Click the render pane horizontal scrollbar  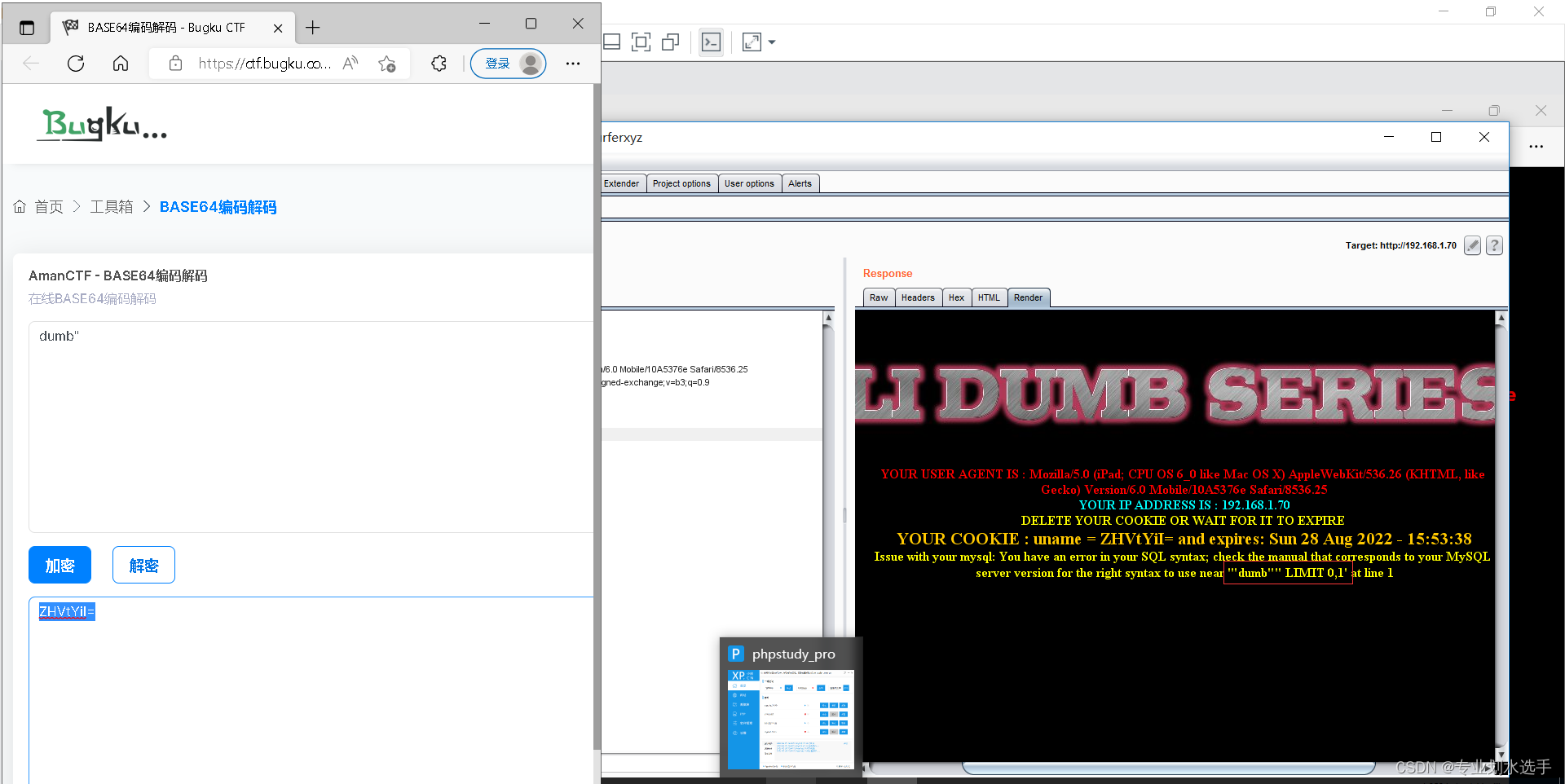[x=1169, y=768]
